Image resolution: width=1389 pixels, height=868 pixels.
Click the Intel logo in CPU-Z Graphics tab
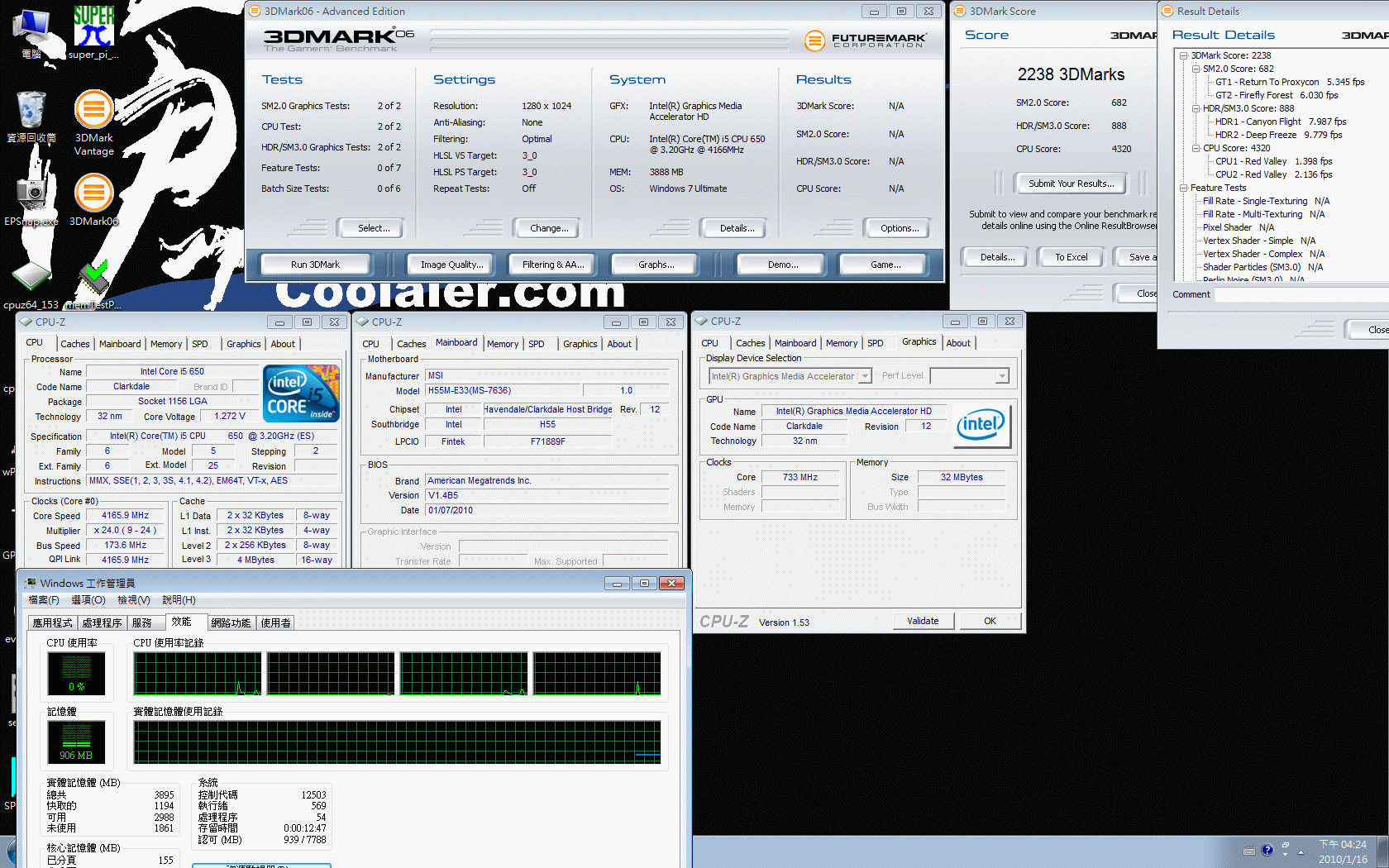point(981,426)
